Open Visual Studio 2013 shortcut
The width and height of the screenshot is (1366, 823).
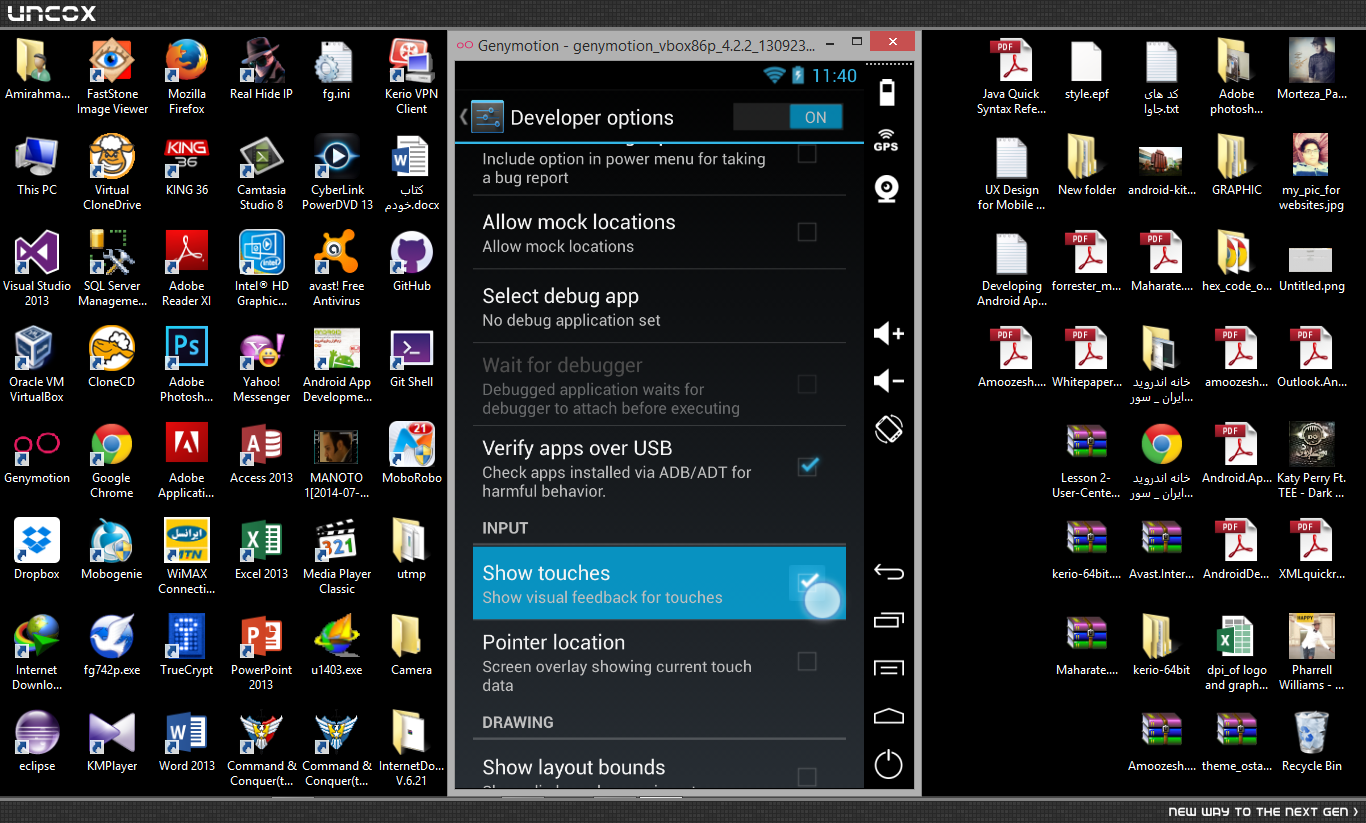37,254
